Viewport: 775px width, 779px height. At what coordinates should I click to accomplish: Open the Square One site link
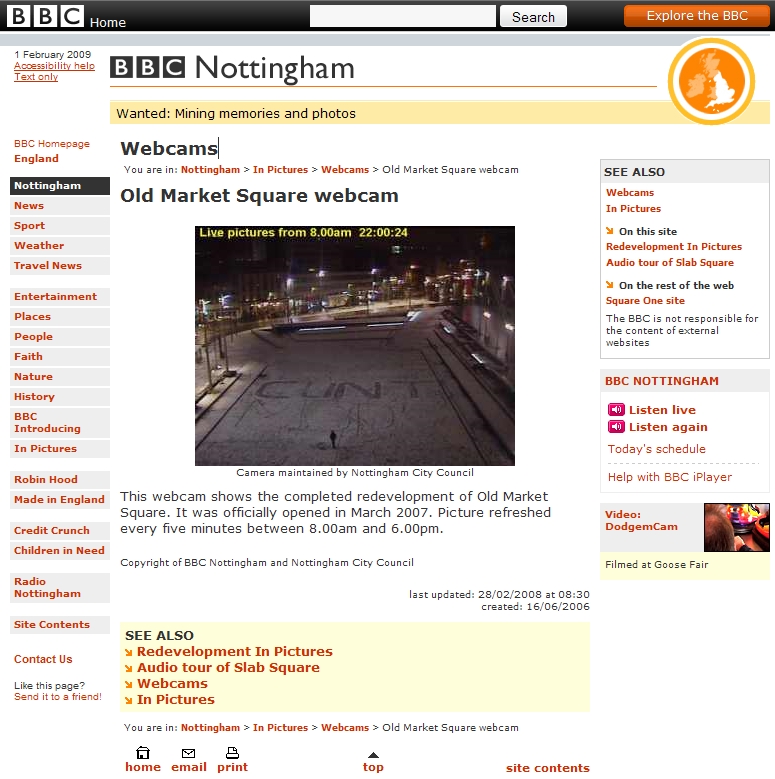pyautogui.click(x=645, y=301)
